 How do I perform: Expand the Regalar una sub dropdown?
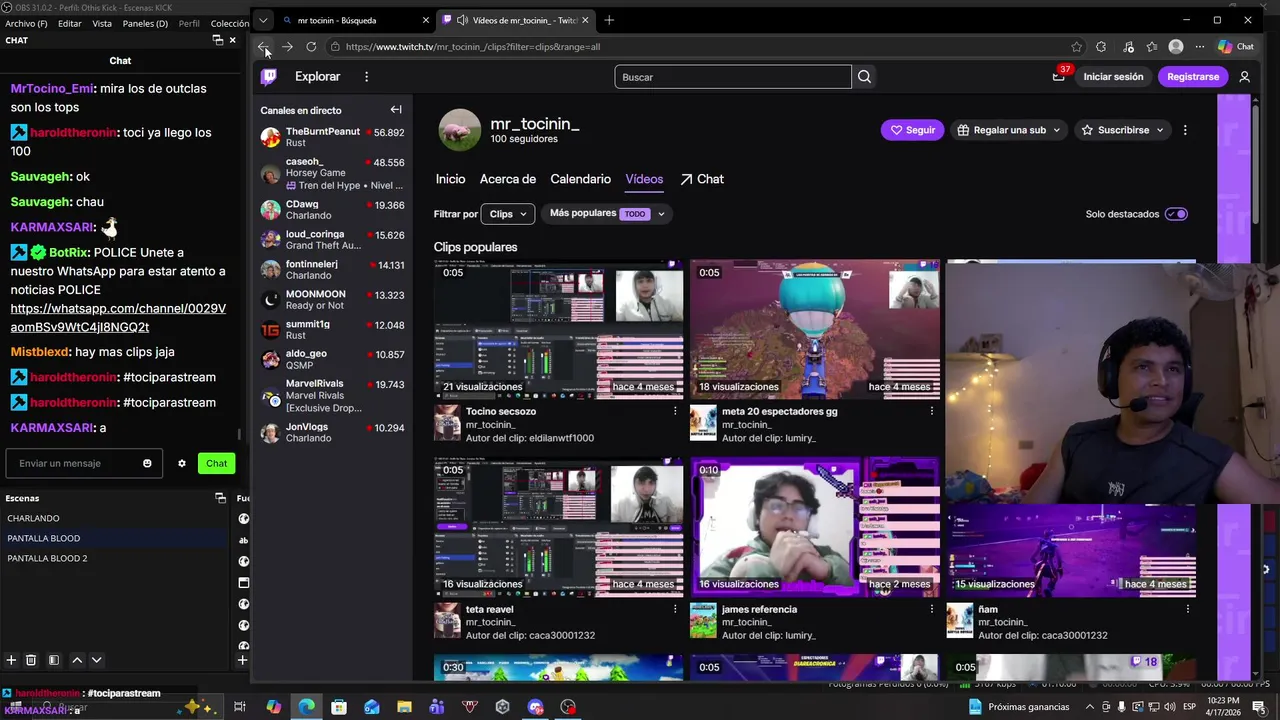click(1008, 130)
